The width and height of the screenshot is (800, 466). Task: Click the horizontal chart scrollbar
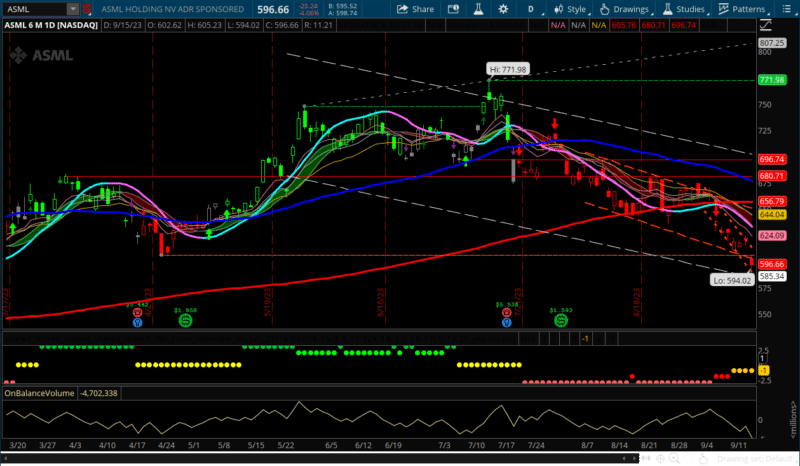(319, 458)
